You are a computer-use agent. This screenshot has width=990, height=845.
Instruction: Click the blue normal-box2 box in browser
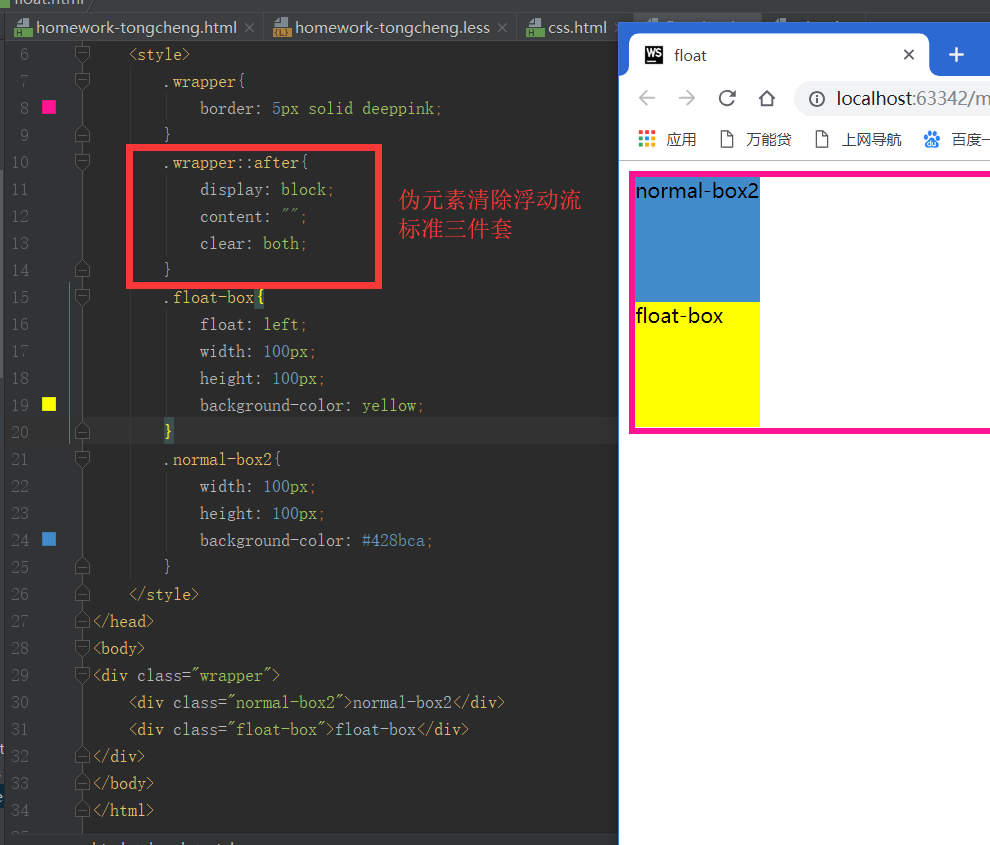(697, 239)
